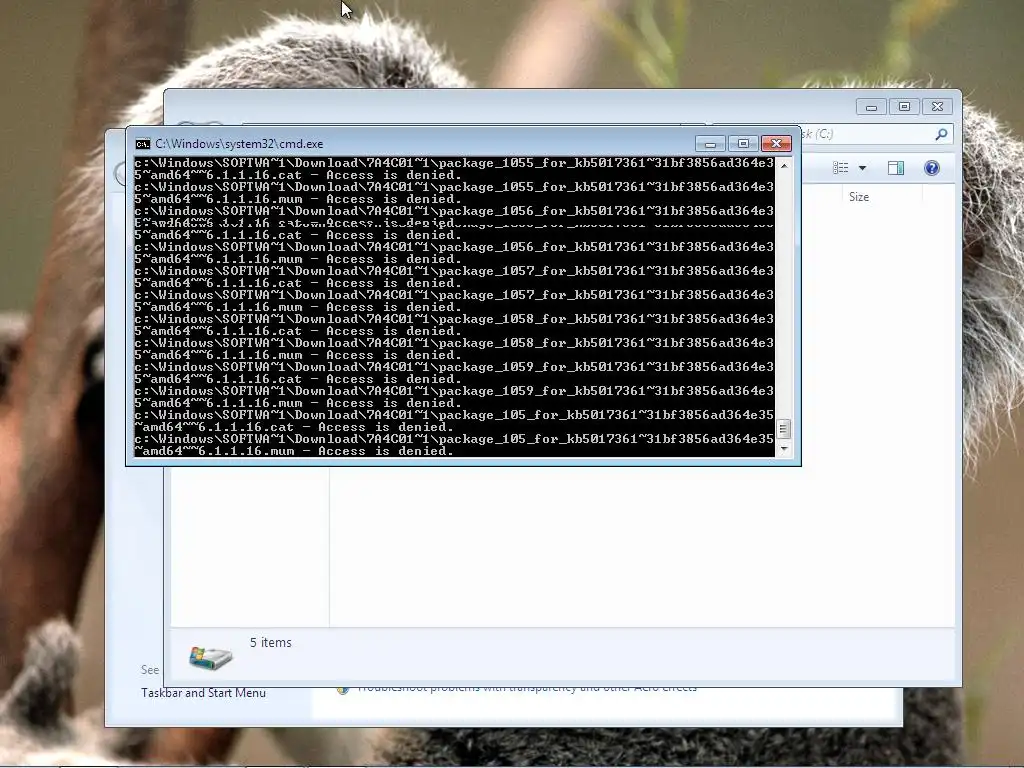Close the Explorer window
The height and width of the screenshot is (768, 1024).
938,106
